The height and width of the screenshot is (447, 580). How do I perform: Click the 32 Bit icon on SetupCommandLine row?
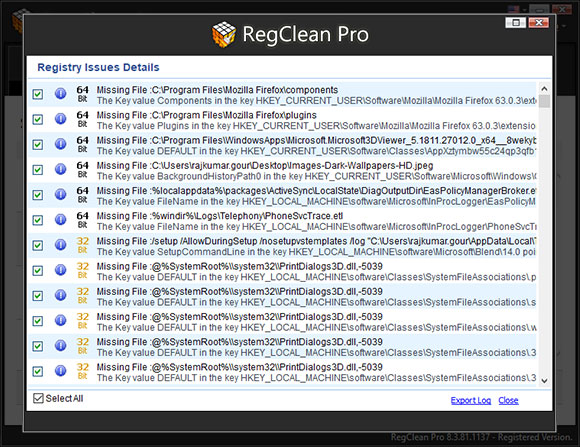[82, 245]
